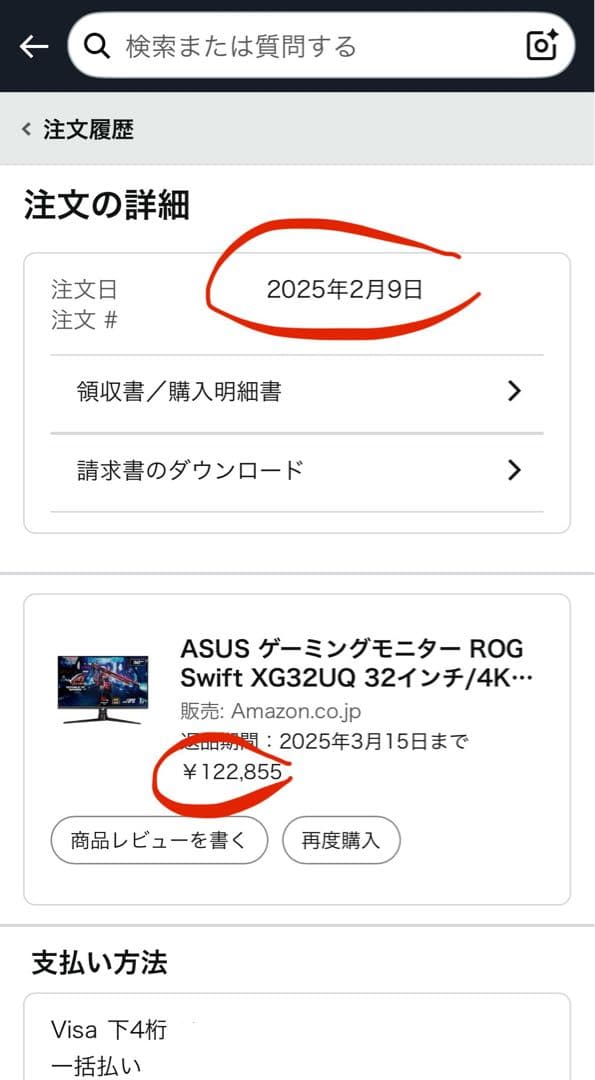Tap the 再度購入 button
The height and width of the screenshot is (1080, 595).
click(342, 840)
